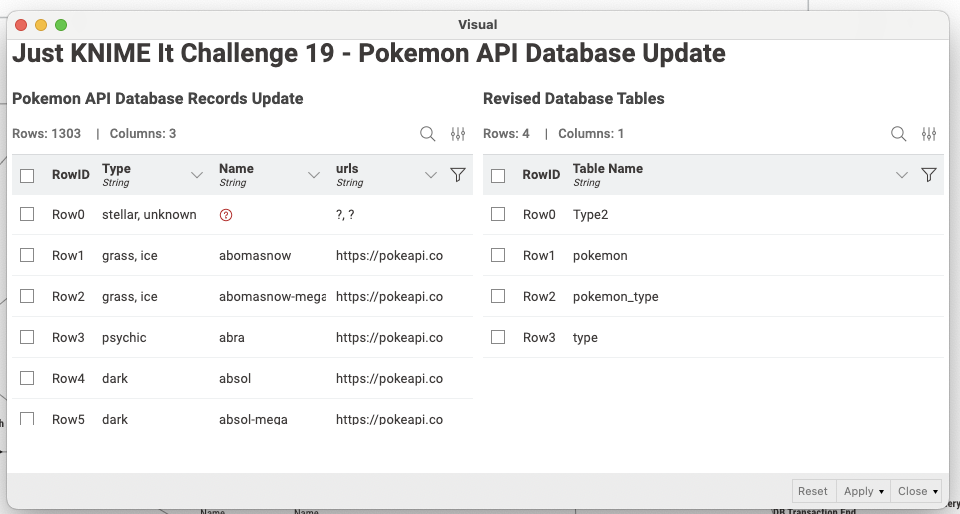Select all rows in Revised Database Tables
Screen dimensions: 960x514
click(498, 176)
